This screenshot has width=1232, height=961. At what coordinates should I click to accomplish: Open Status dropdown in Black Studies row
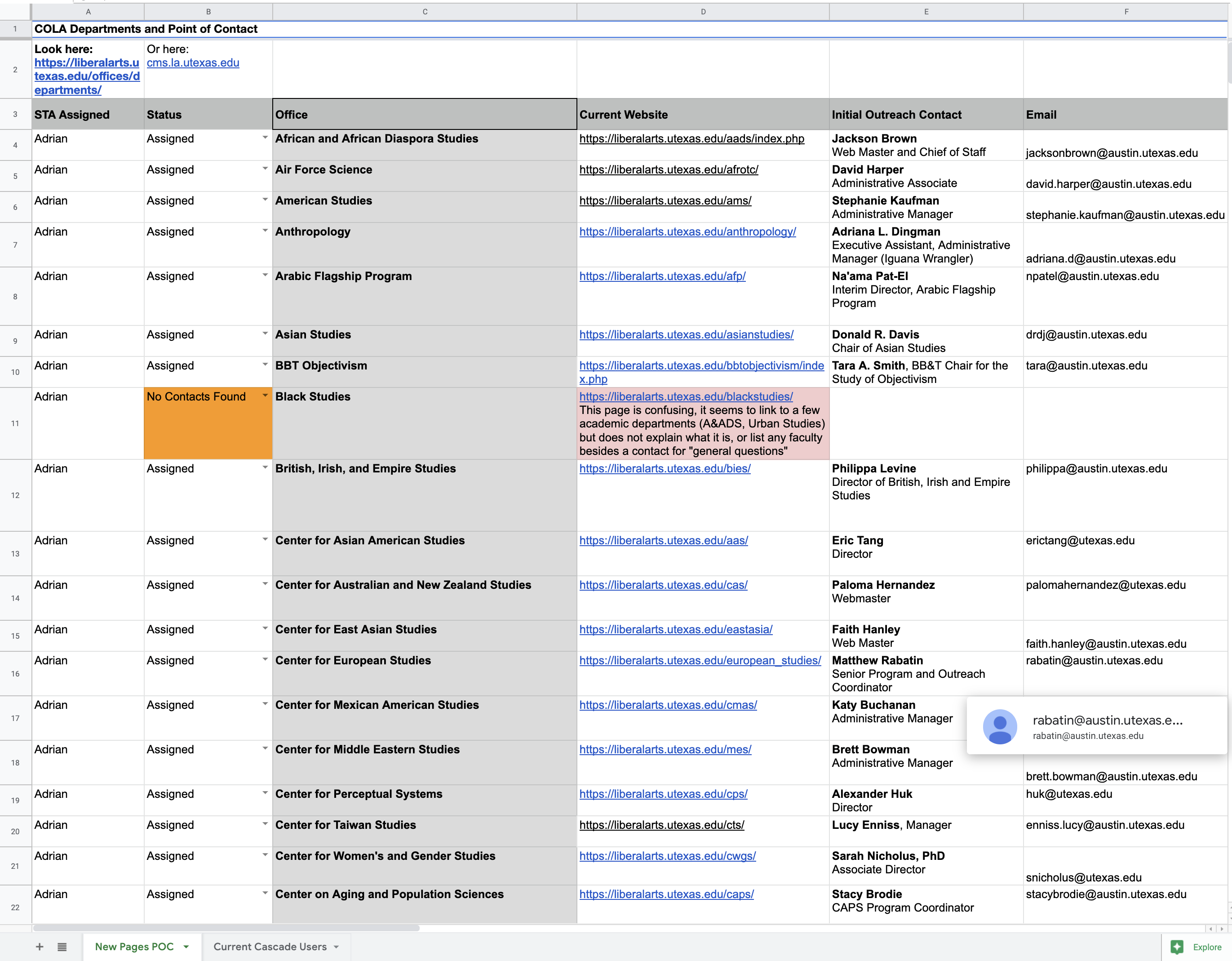coord(265,396)
